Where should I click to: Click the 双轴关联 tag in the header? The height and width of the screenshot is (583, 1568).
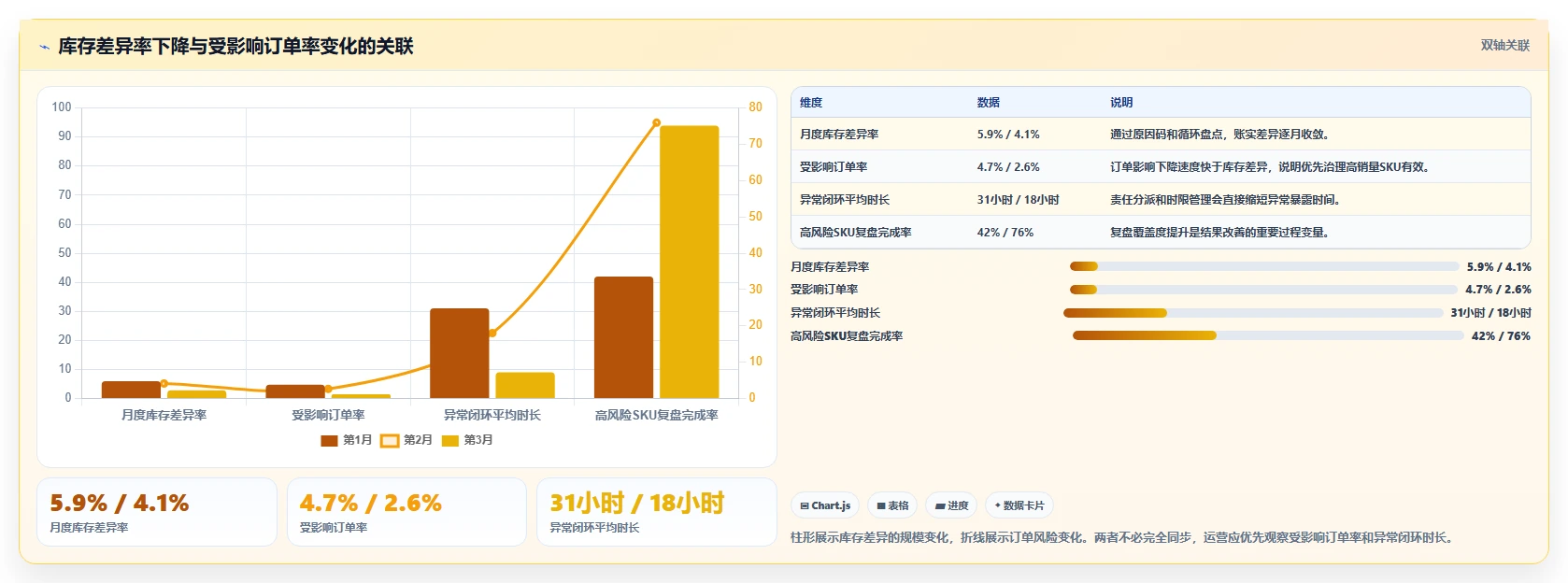[x=1504, y=46]
